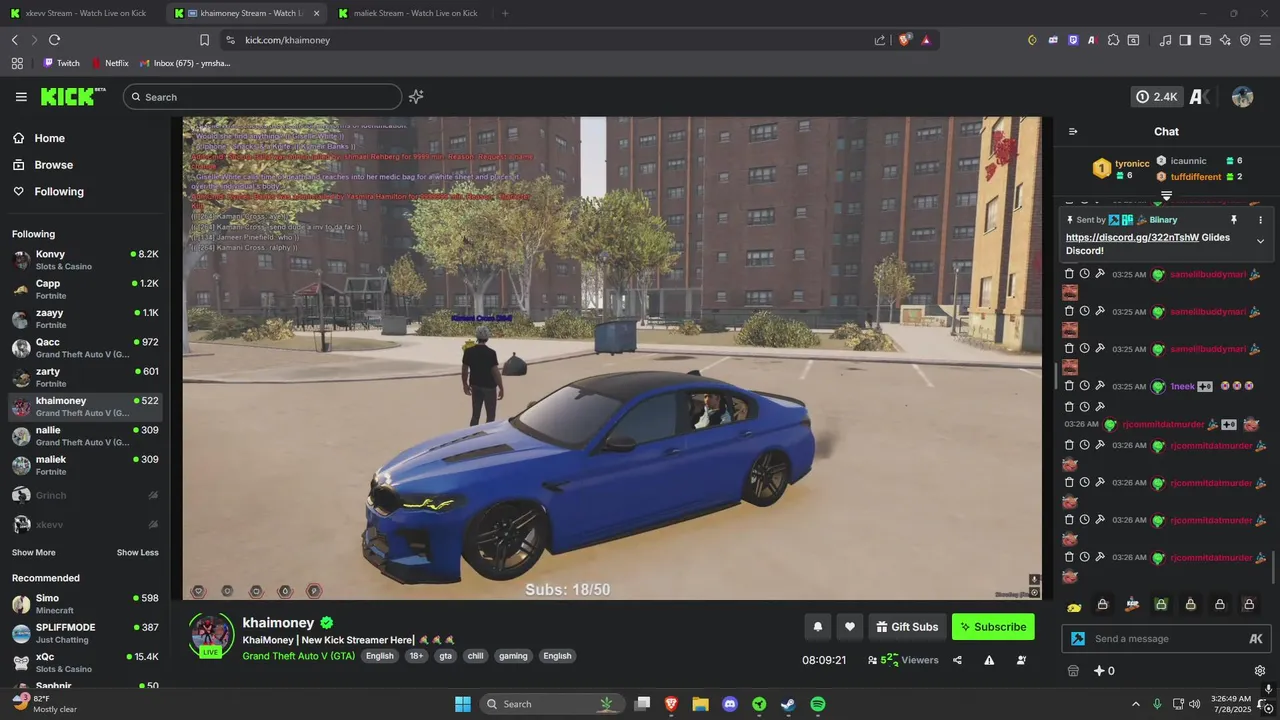Open the Twitch bookmark

pos(61,63)
